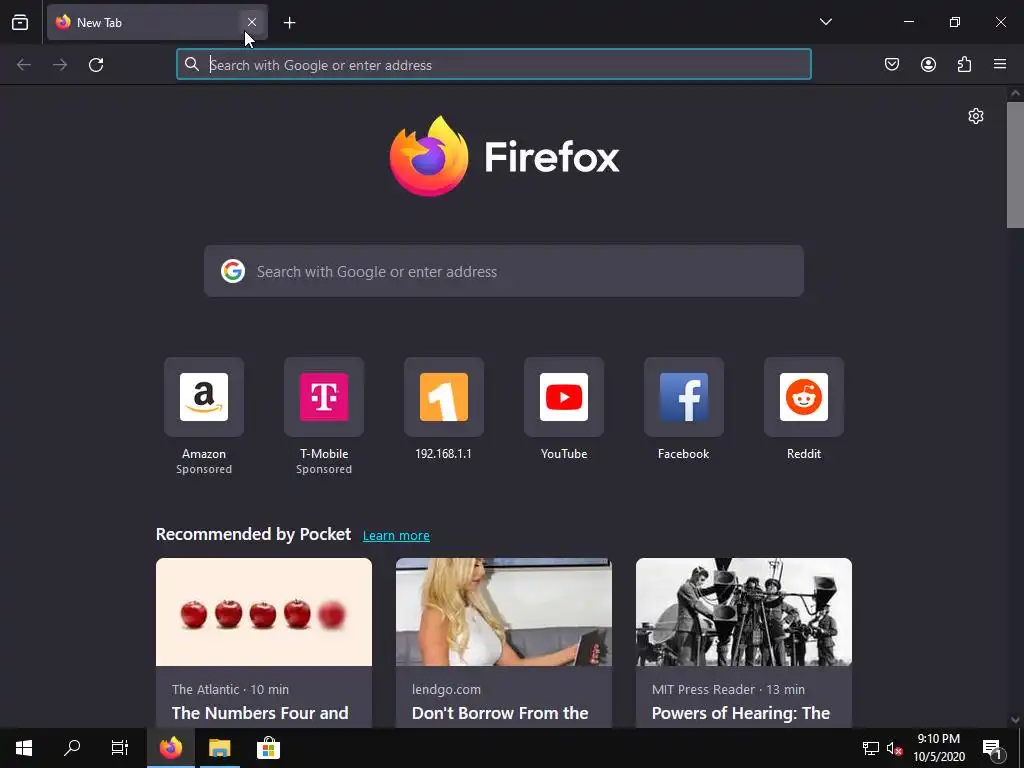Open Windows taskbar search
The width and height of the screenshot is (1024, 768).
(72, 748)
